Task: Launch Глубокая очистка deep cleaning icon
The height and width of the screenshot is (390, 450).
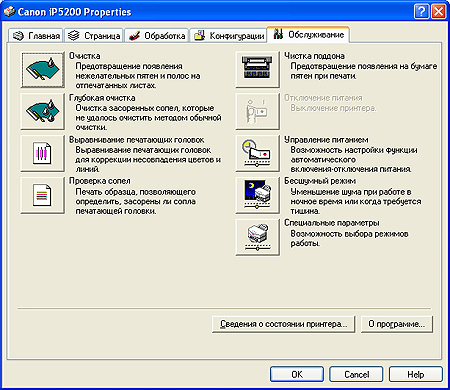Action: [x=43, y=111]
